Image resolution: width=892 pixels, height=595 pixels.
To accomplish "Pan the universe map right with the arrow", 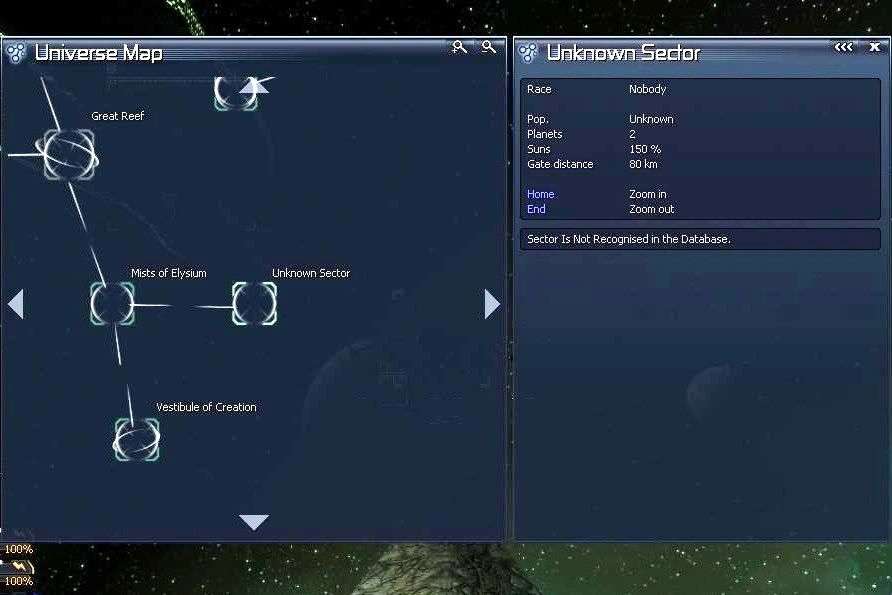I will tap(492, 304).
